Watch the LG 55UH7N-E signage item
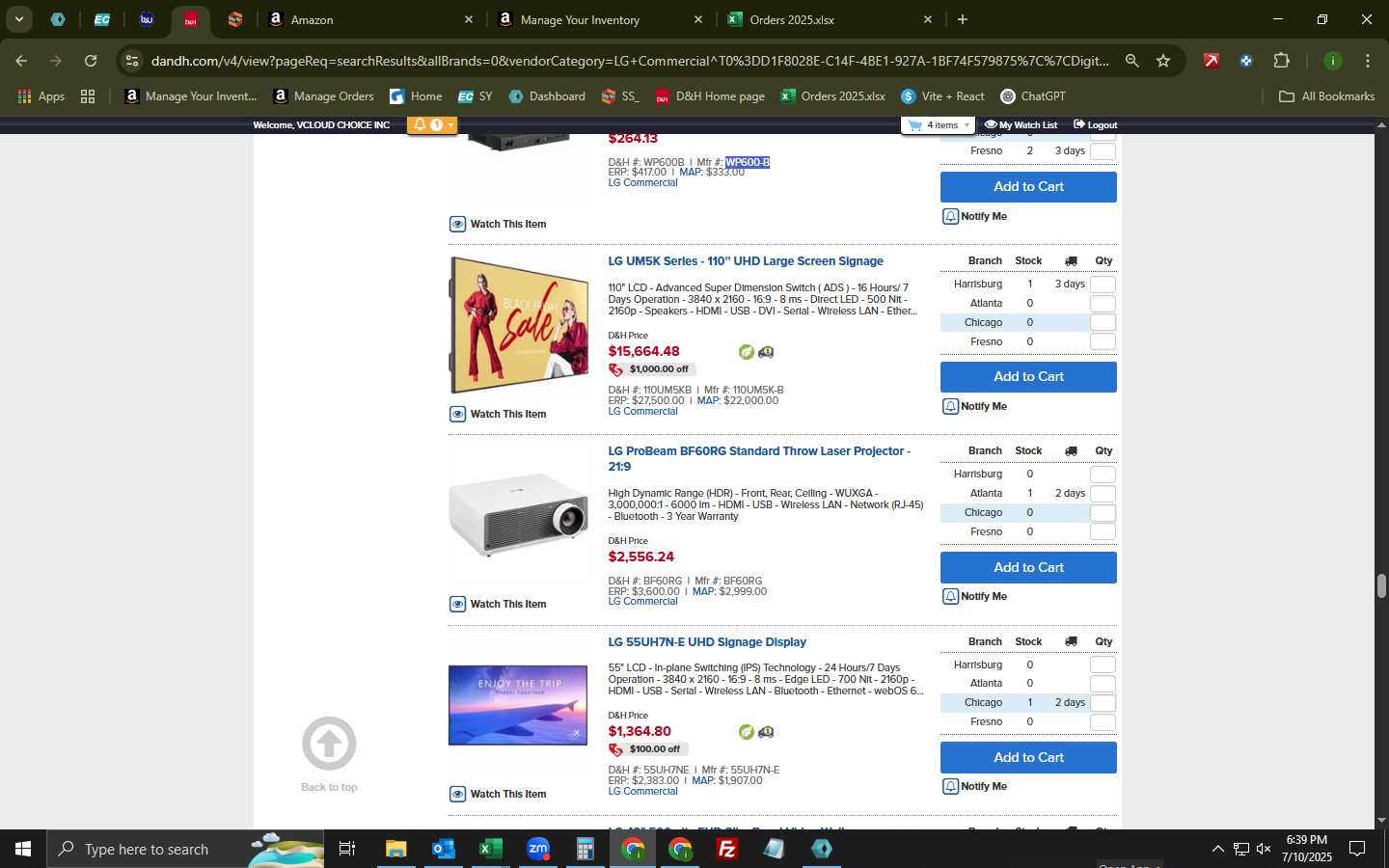The width and height of the screenshot is (1389, 868). 498,794
